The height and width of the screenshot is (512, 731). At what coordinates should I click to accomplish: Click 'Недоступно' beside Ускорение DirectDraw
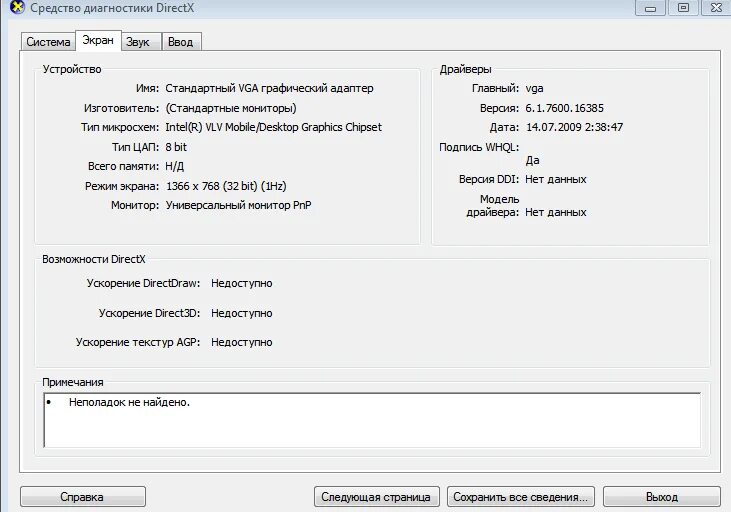pos(241,284)
